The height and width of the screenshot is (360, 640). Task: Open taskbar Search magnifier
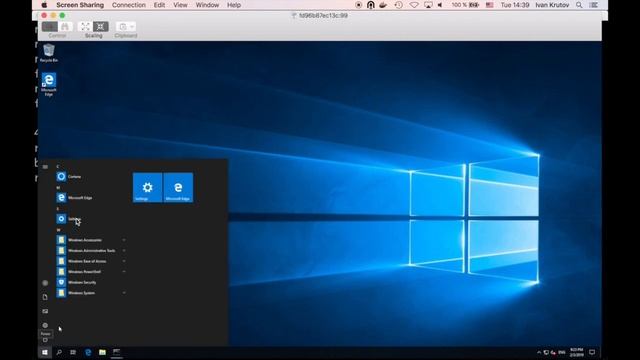59,352
